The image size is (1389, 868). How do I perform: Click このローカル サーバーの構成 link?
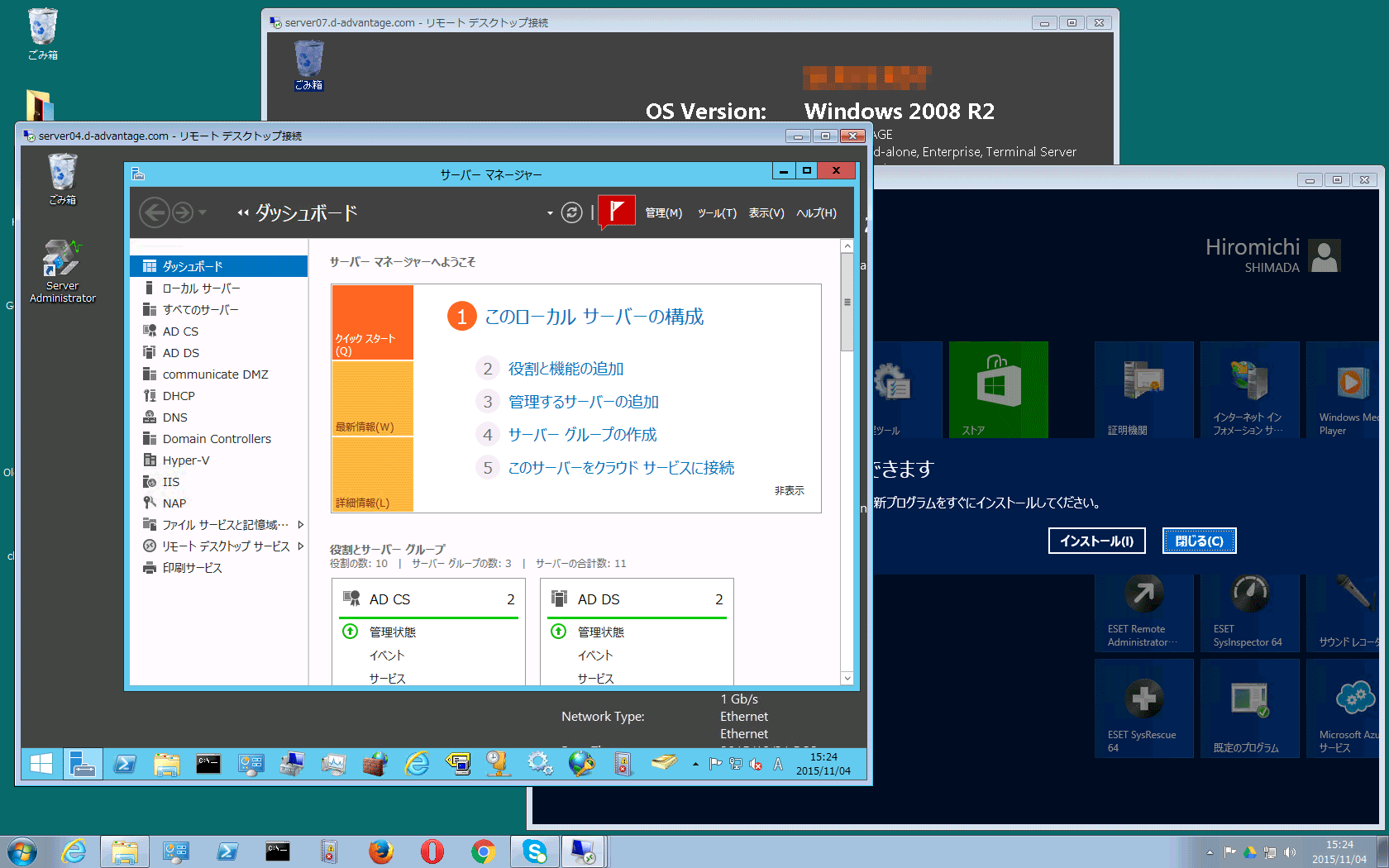[594, 317]
